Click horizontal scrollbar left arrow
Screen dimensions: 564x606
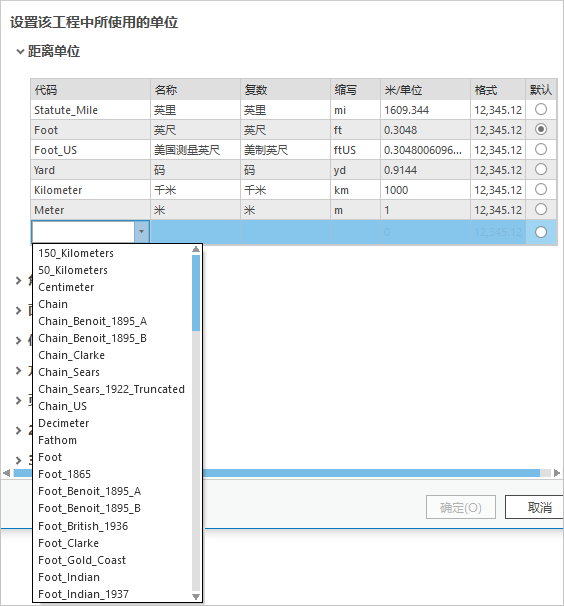7,473
